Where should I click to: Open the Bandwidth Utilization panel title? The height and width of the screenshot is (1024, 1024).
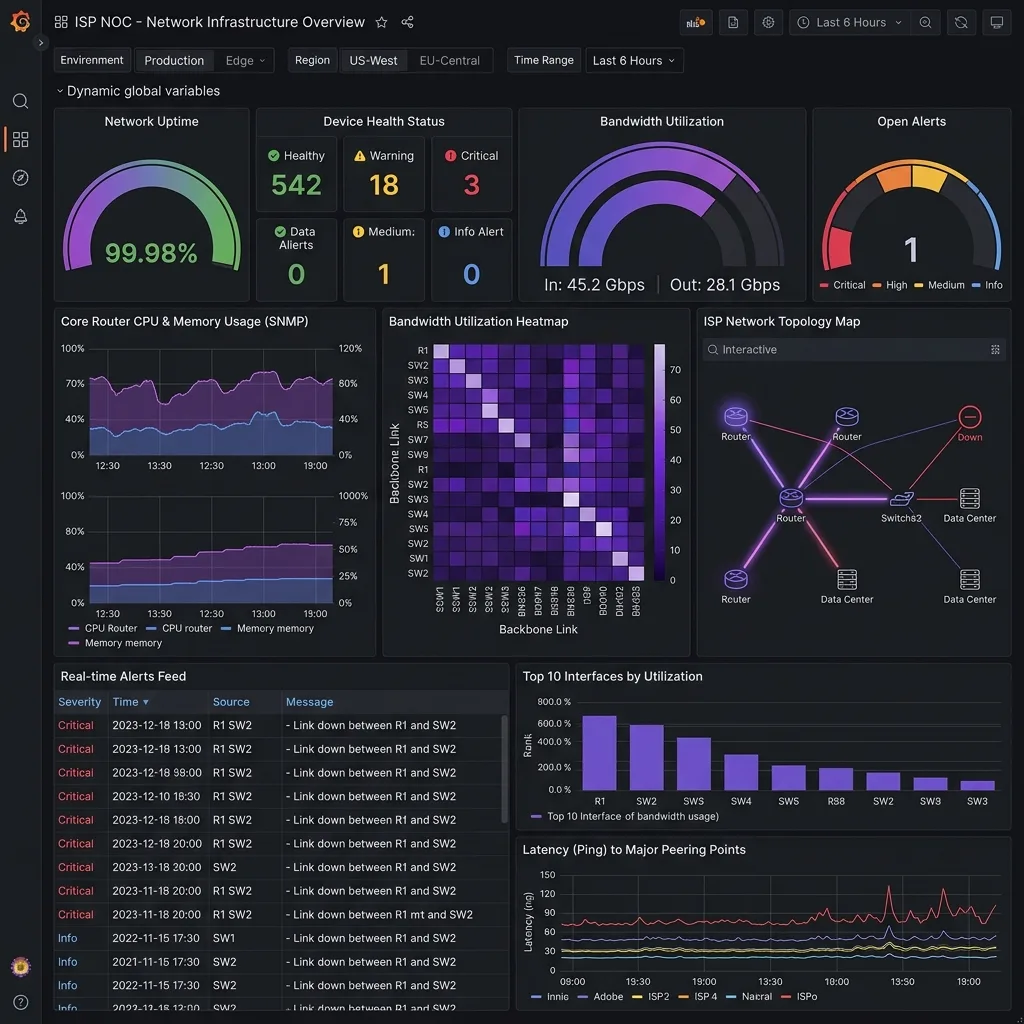[662, 121]
